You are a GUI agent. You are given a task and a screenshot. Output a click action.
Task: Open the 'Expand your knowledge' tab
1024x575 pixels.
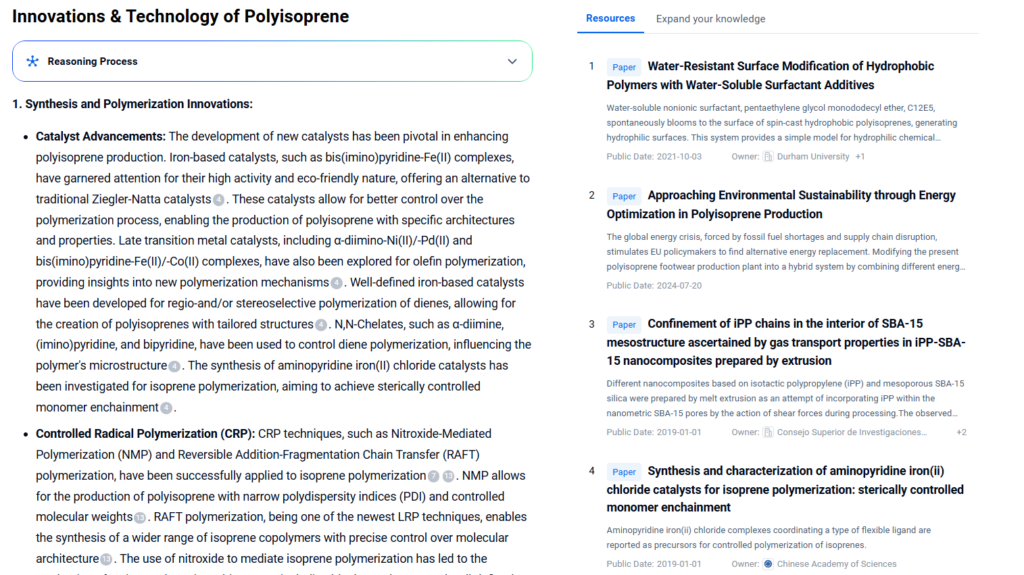click(x=710, y=19)
